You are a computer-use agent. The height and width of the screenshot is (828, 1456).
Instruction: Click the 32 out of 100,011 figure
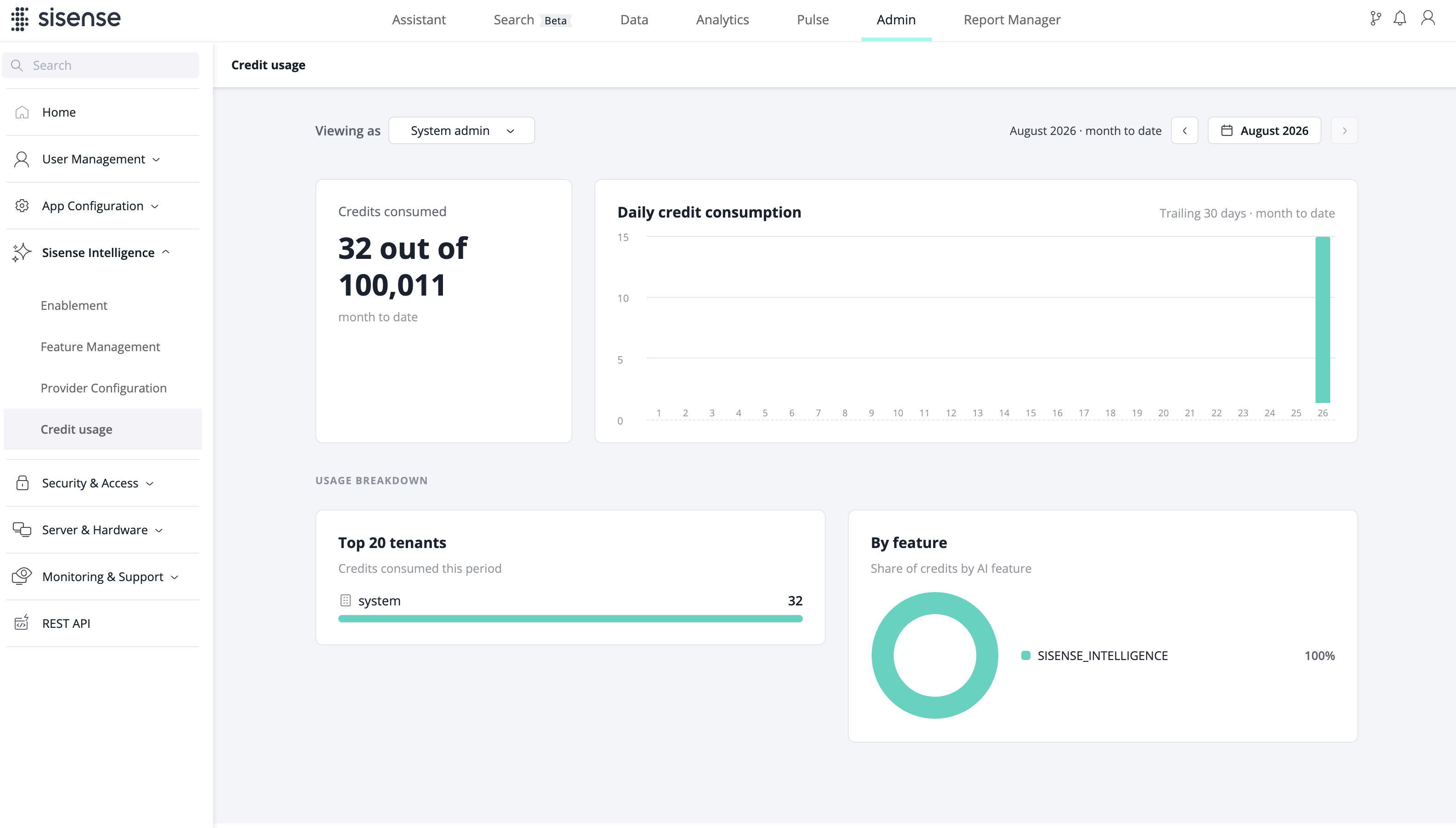click(403, 267)
